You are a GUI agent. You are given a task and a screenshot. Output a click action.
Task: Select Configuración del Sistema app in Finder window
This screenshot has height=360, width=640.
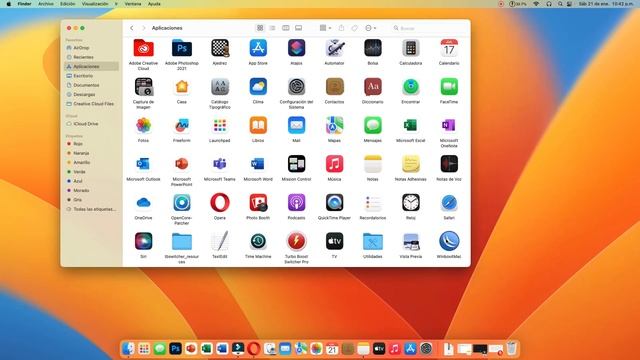pos(296,87)
